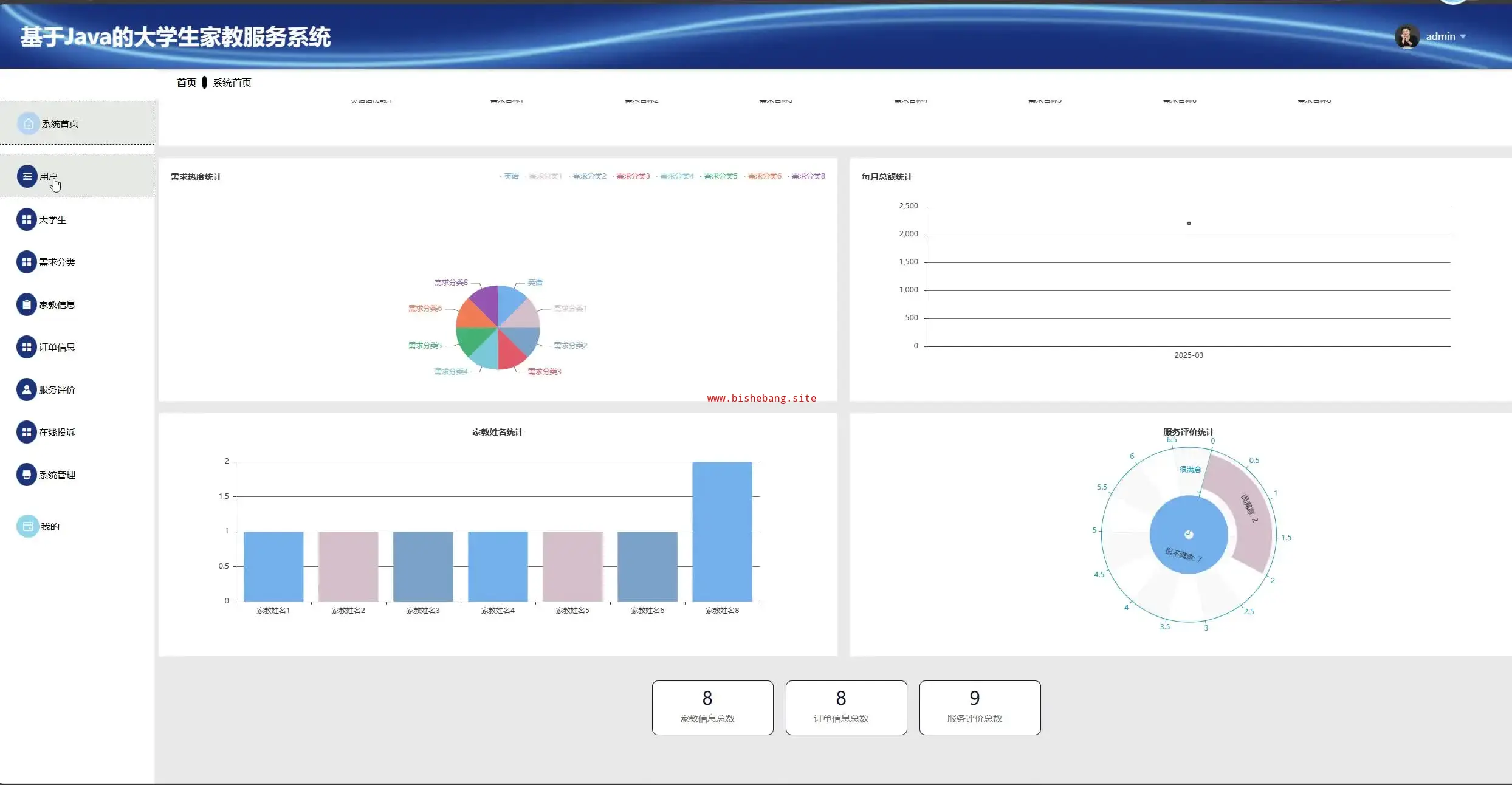
Task: Click the 订单信息 sidebar icon
Action: (26, 347)
